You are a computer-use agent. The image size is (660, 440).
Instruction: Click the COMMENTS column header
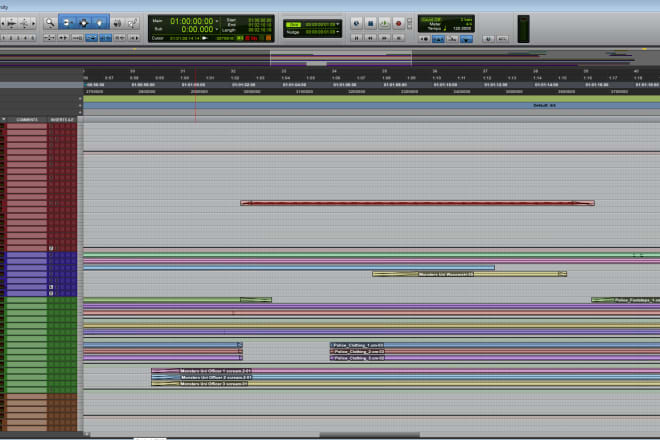pyautogui.click(x=27, y=119)
